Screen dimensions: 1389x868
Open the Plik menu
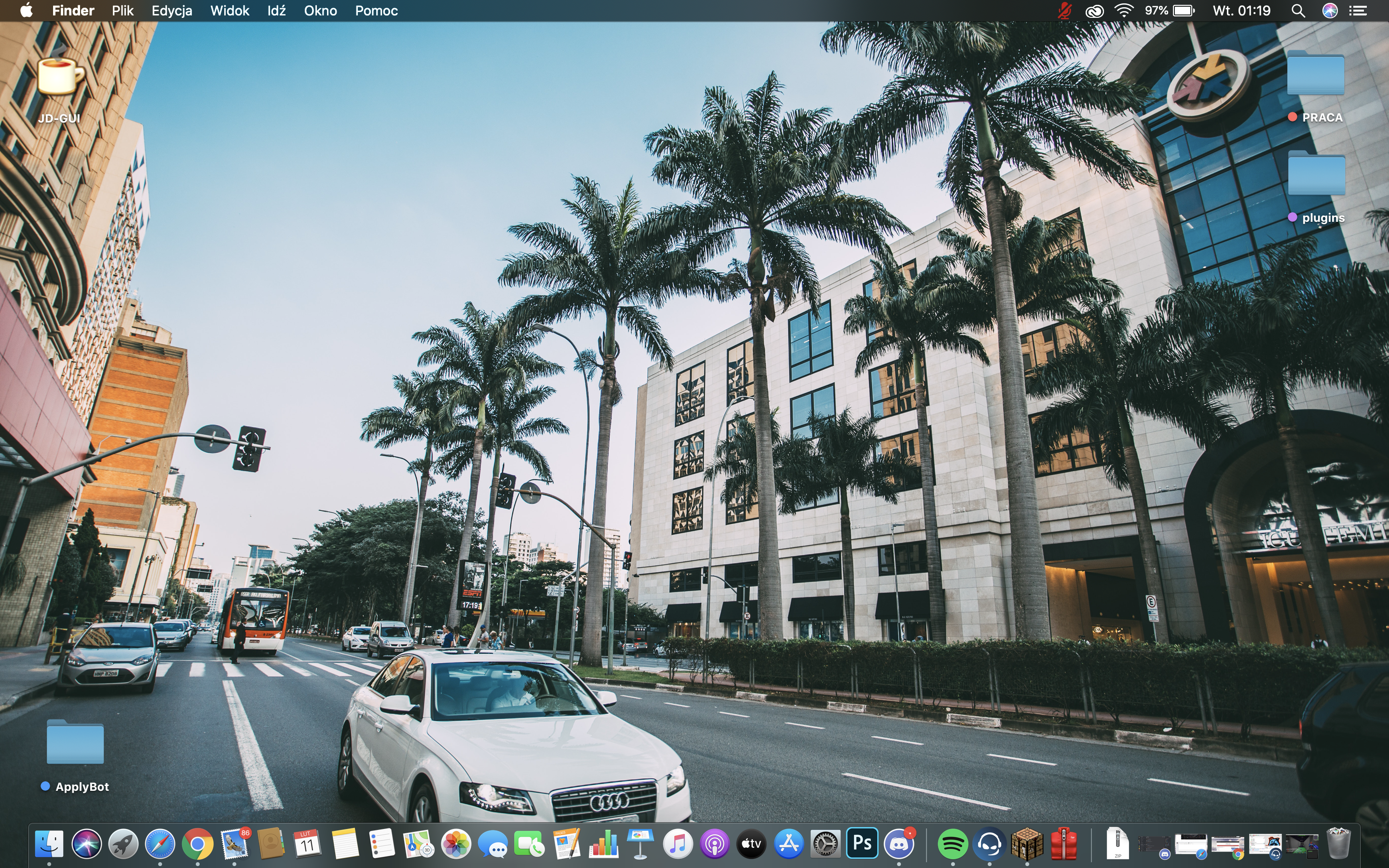pos(123,10)
